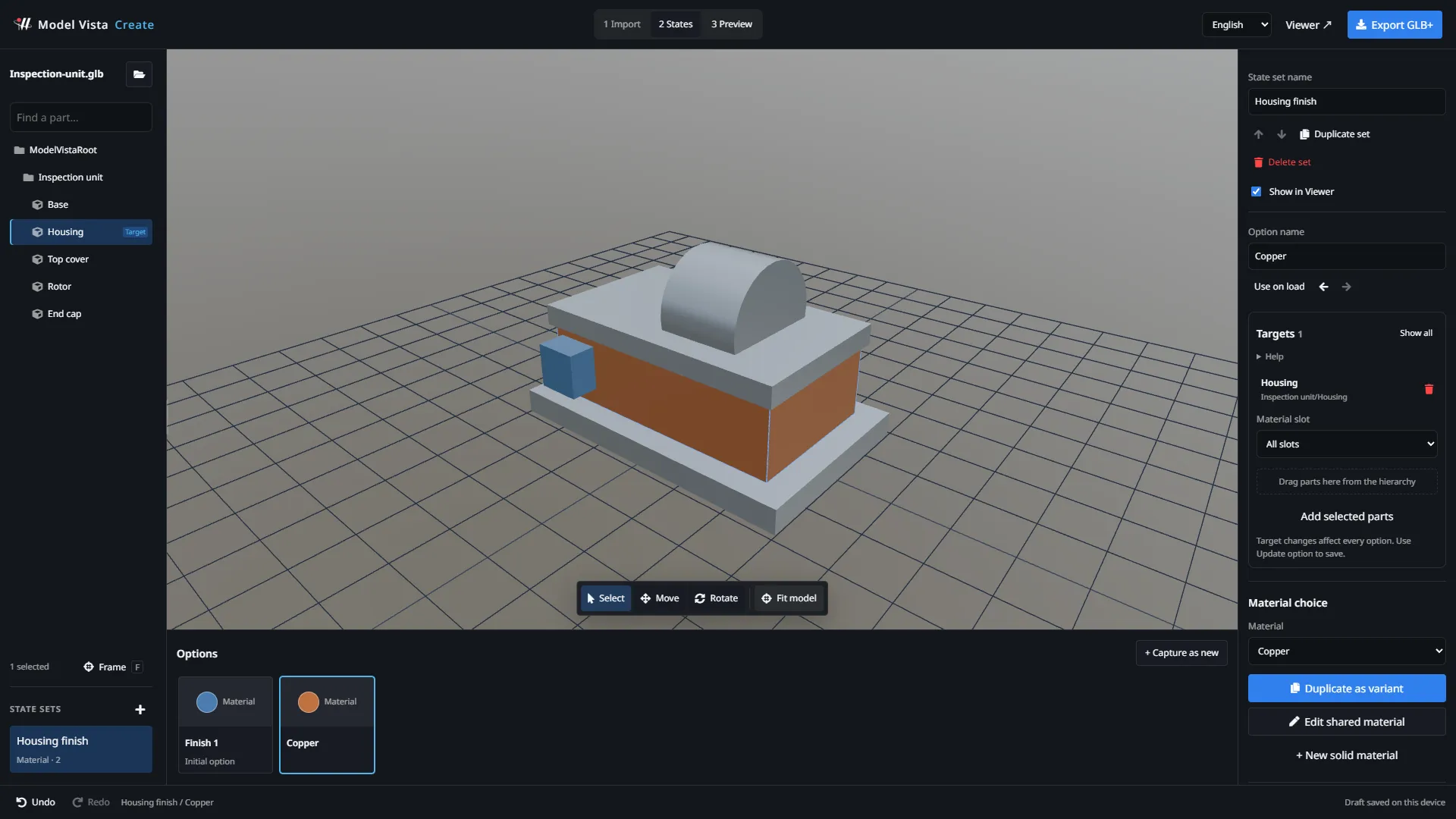
Task: Activate the Rotate tool
Action: click(x=716, y=598)
